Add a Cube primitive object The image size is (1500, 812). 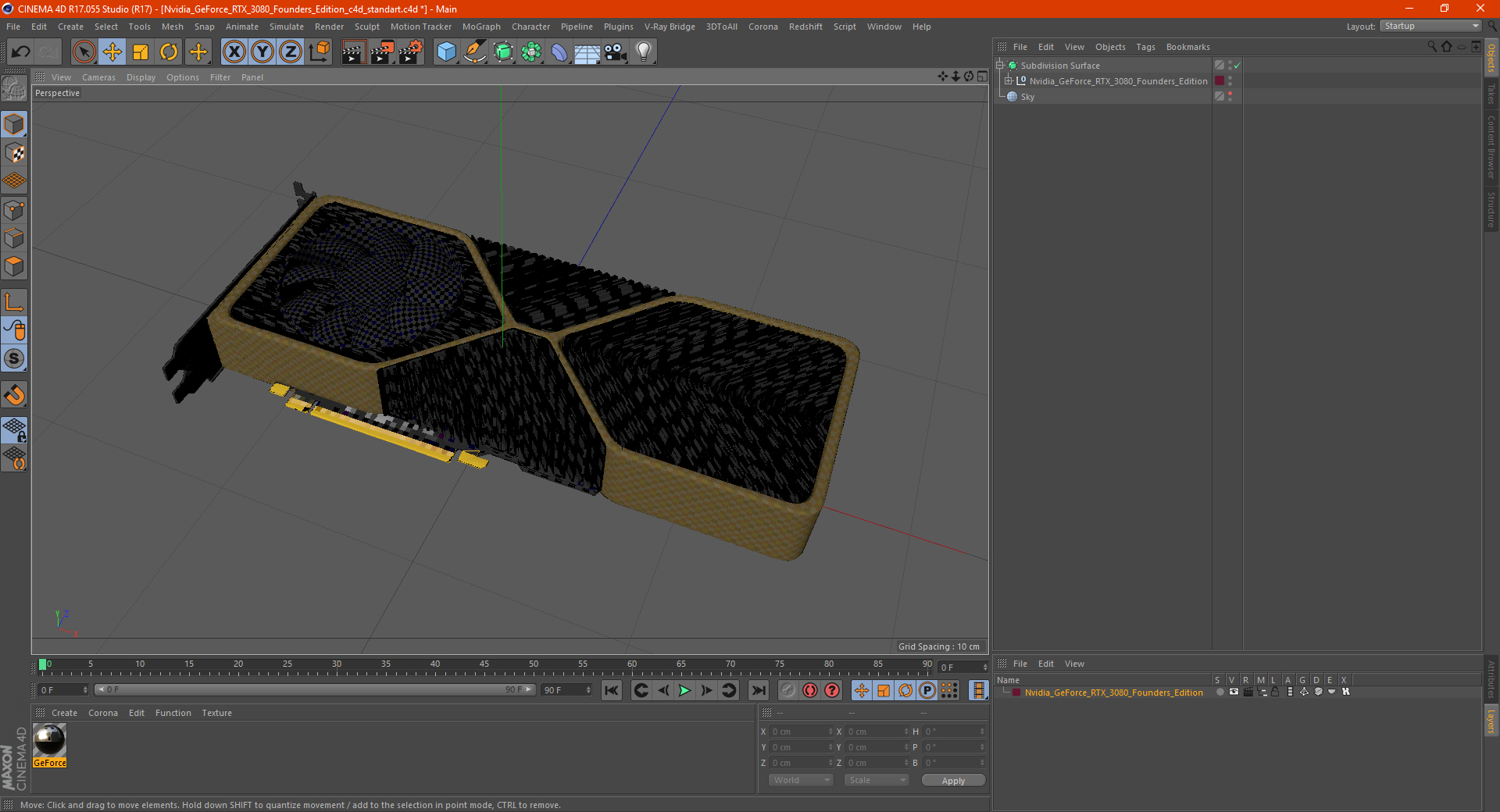pyautogui.click(x=446, y=52)
